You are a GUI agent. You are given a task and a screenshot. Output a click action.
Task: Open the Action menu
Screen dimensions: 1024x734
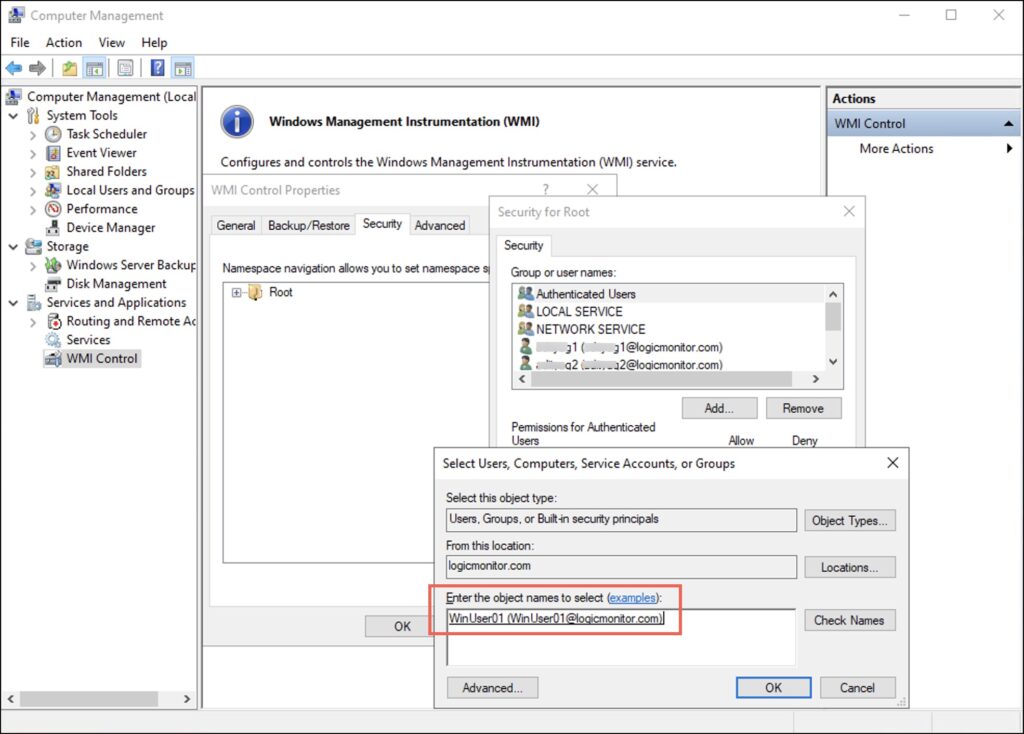point(63,42)
